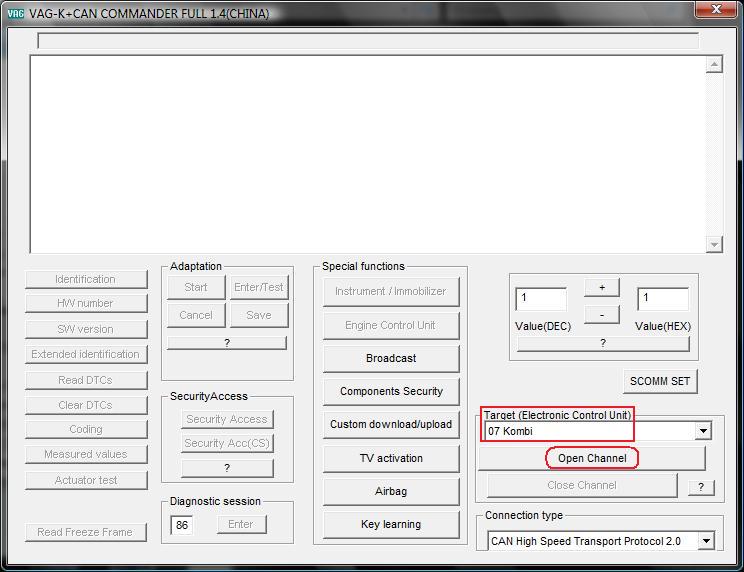The height and width of the screenshot is (572, 744).
Task: Click the Coding button
Action: click(x=86, y=429)
